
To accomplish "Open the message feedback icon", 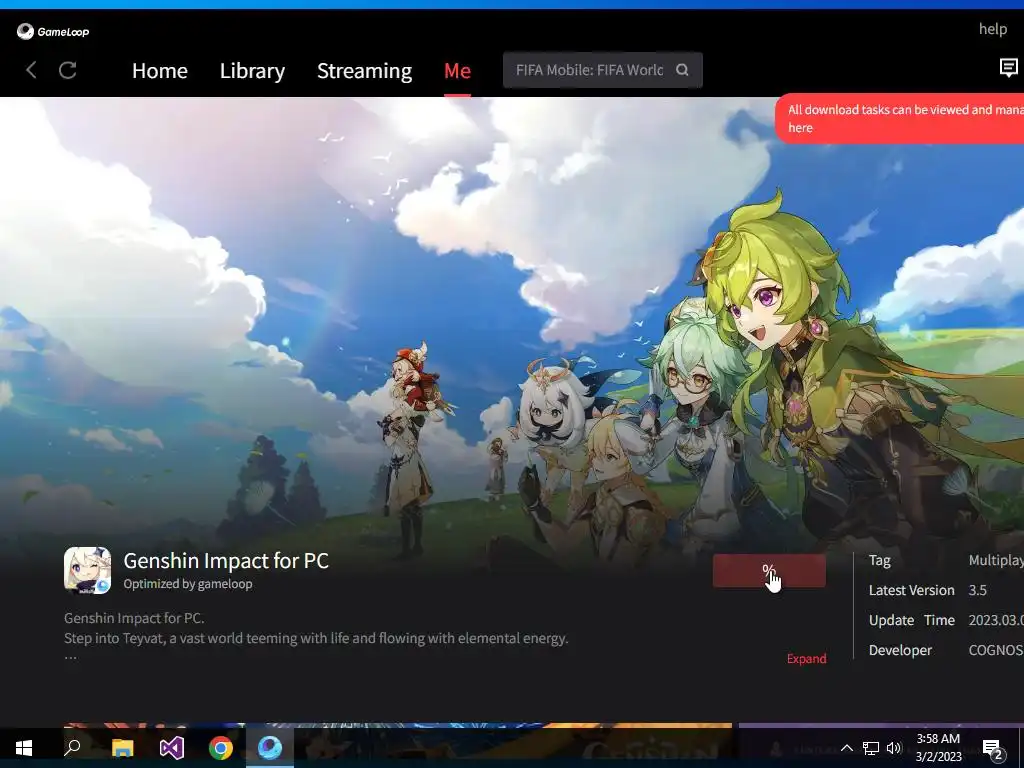I will (1008, 67).
